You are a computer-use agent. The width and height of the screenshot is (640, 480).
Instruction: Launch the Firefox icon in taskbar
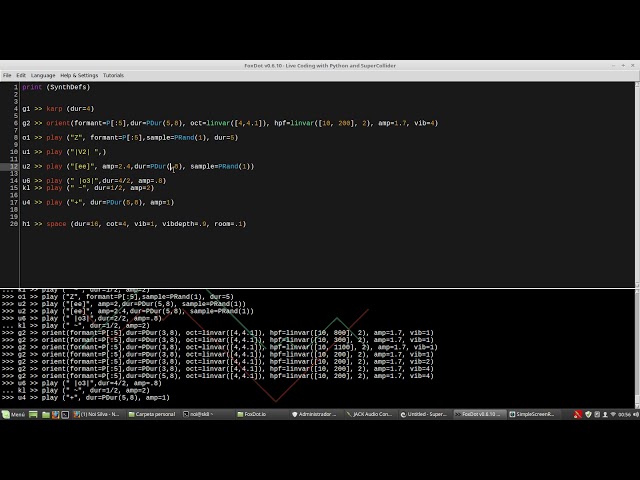(56, 414)
